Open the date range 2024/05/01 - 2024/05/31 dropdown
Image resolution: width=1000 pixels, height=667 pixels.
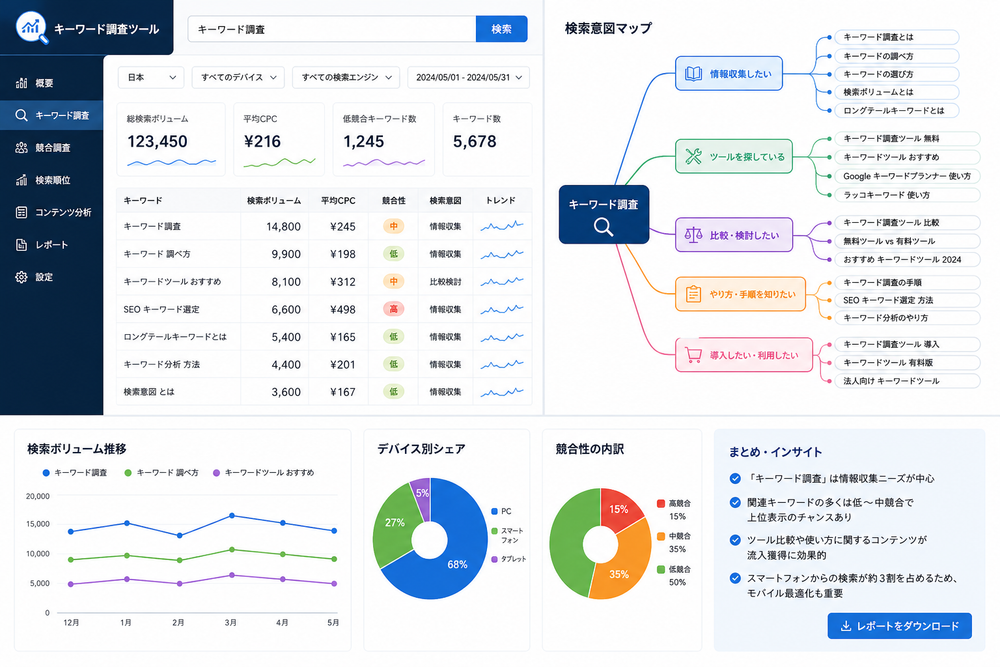(x=469, y=77)
